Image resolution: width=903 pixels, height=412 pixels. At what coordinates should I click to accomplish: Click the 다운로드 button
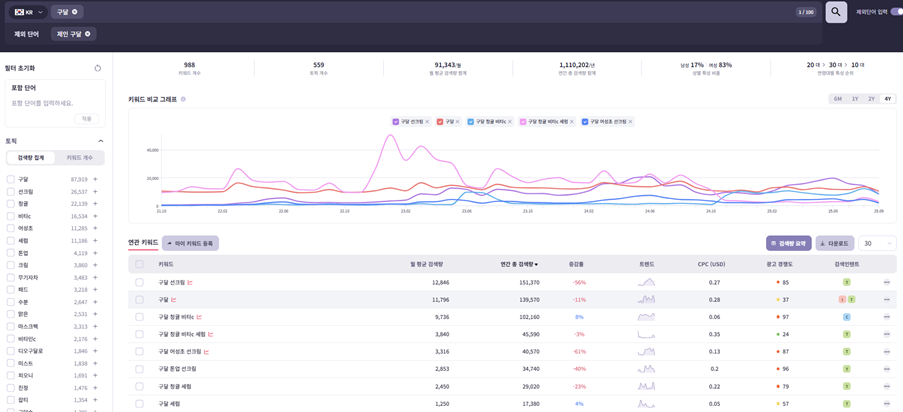click(x=834, y=243)
